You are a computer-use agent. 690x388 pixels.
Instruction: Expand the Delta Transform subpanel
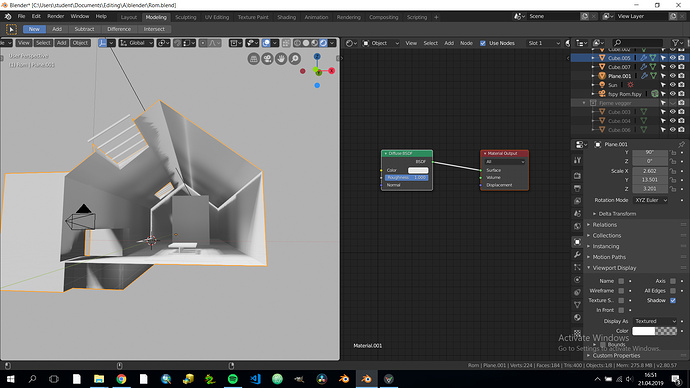617,213
